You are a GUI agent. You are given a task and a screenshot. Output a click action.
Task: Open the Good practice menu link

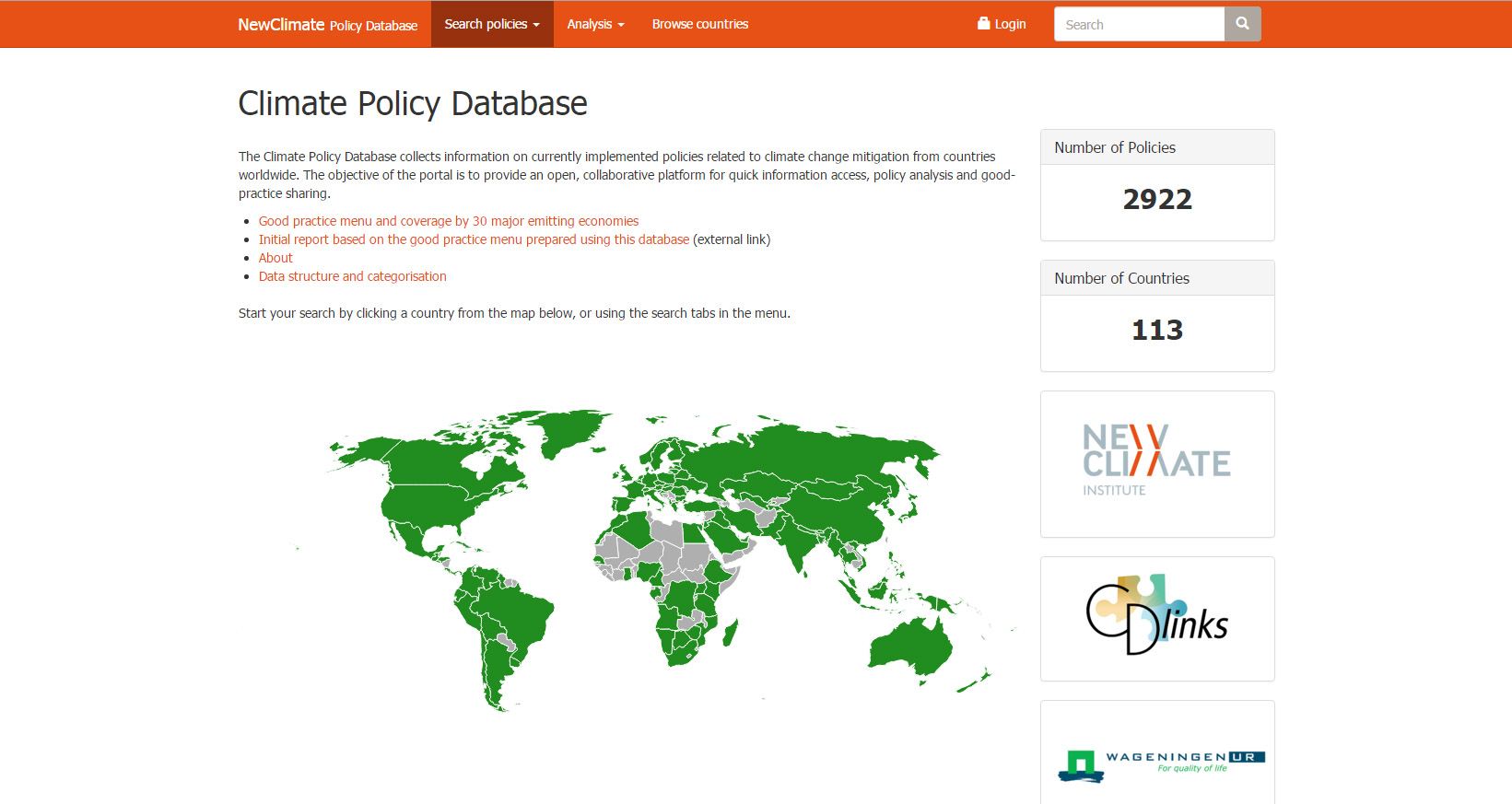point(448,221)
